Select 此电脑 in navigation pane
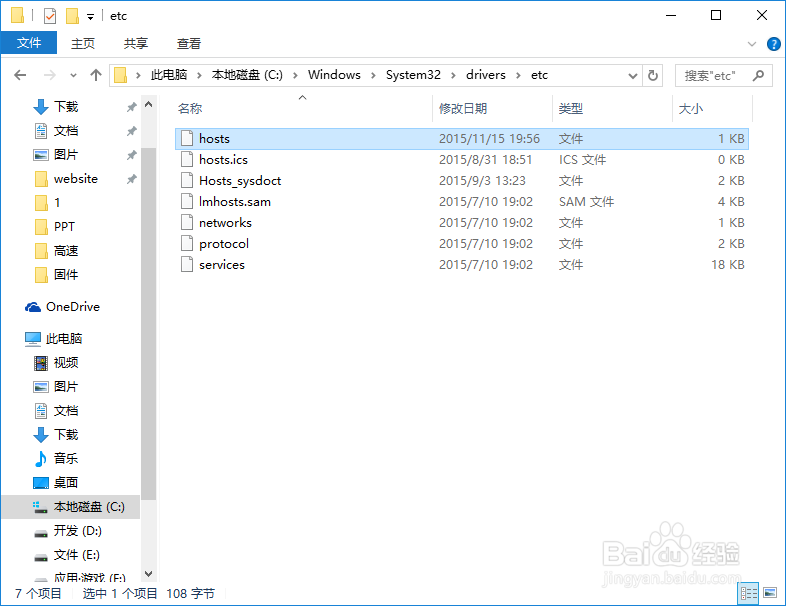786x606 pixels. pyautogui.click(x=63, y=339)
